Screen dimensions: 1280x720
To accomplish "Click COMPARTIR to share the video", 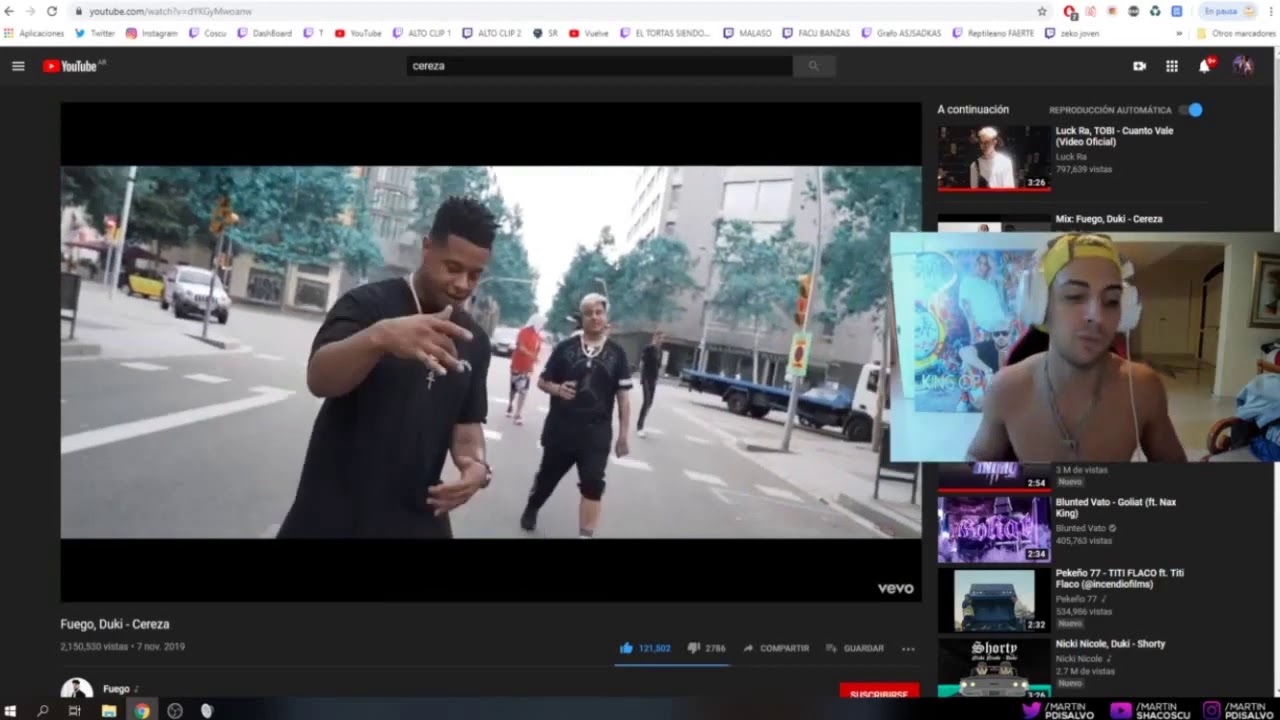I will click(776, 648).
